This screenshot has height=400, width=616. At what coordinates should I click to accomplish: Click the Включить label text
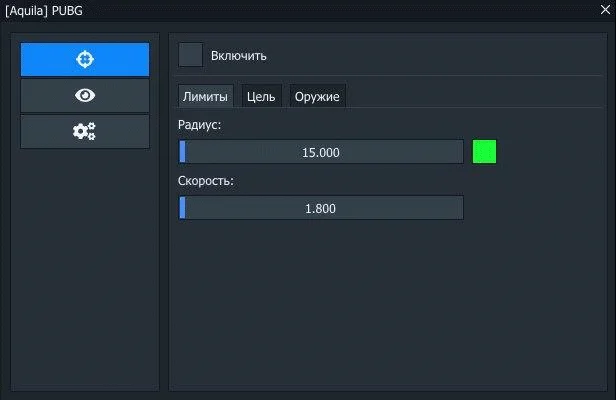coord(238,56)
